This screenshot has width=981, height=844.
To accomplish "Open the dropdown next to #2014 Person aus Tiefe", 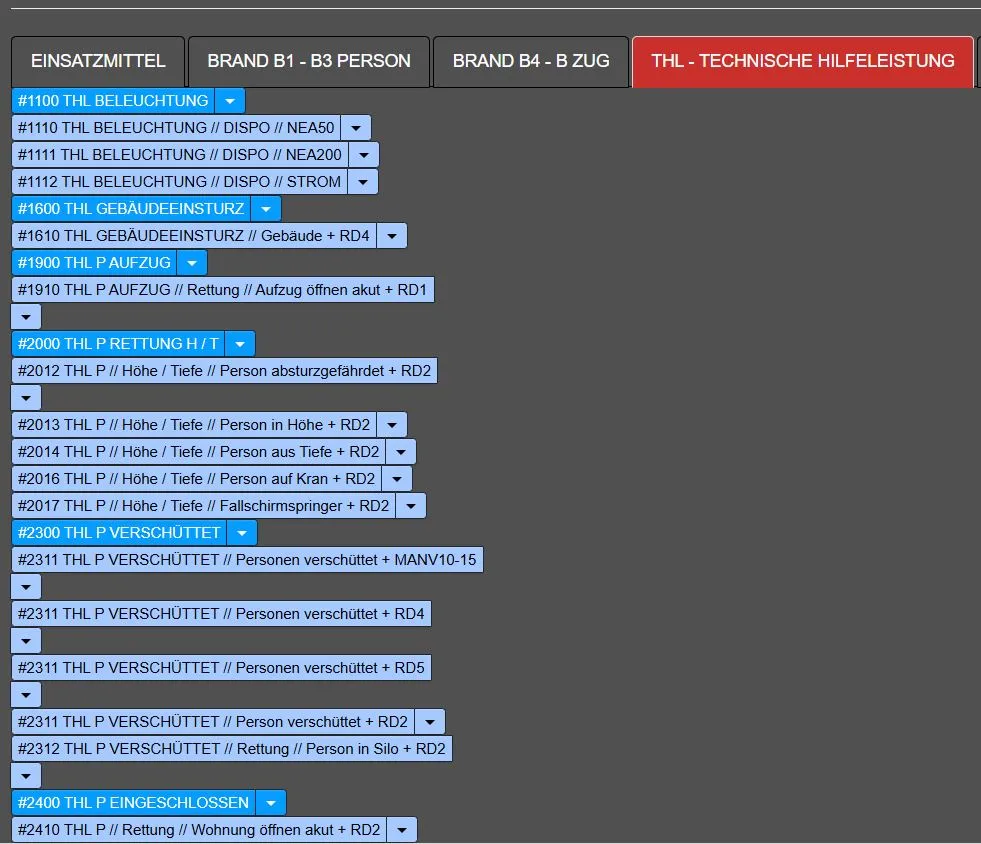I will [x=401, y=452].
